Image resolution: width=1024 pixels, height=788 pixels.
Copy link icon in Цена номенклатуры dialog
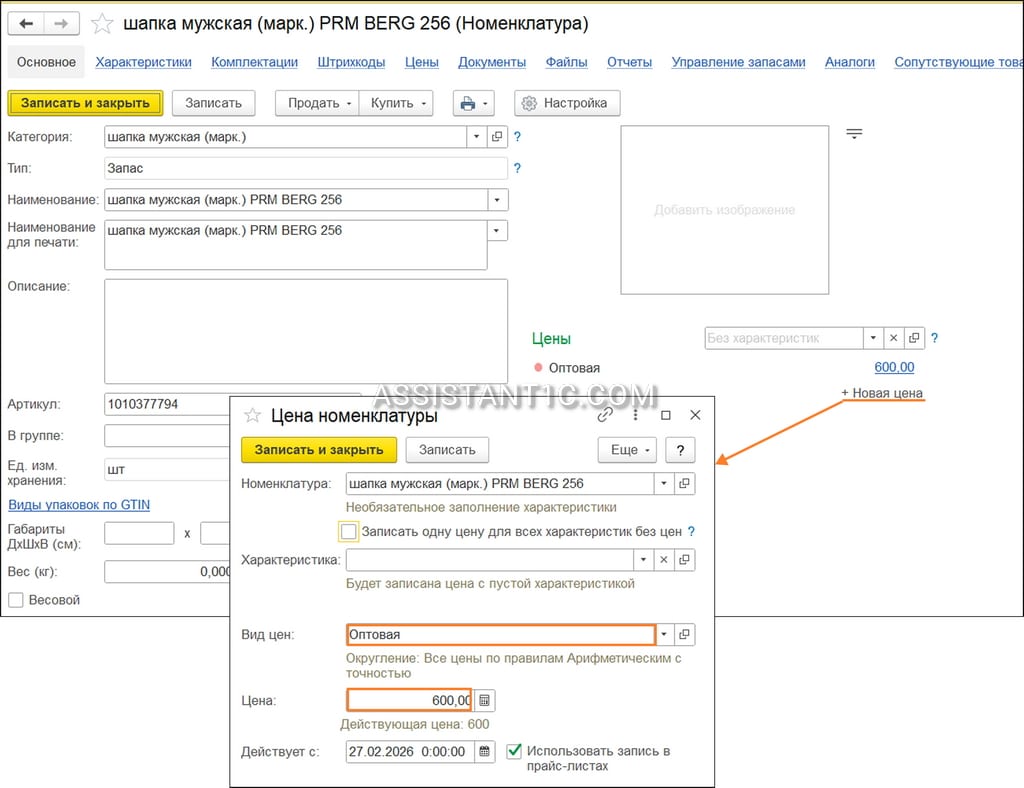[x=605, y=415]
